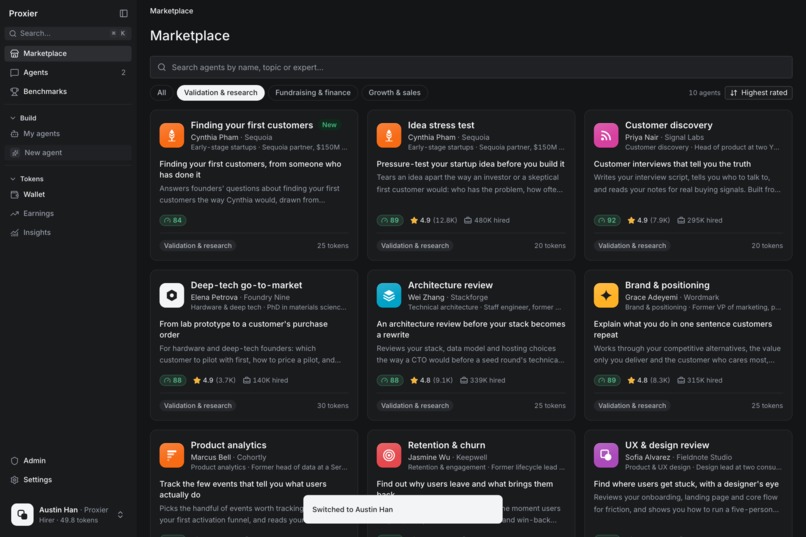
Task: Click the New badge on first card
Action: [329, 125]
